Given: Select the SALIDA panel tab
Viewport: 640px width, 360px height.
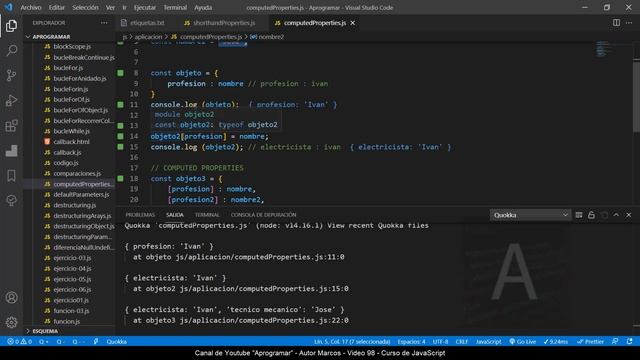Looking at the screenshot, I should tap(175, 215).
